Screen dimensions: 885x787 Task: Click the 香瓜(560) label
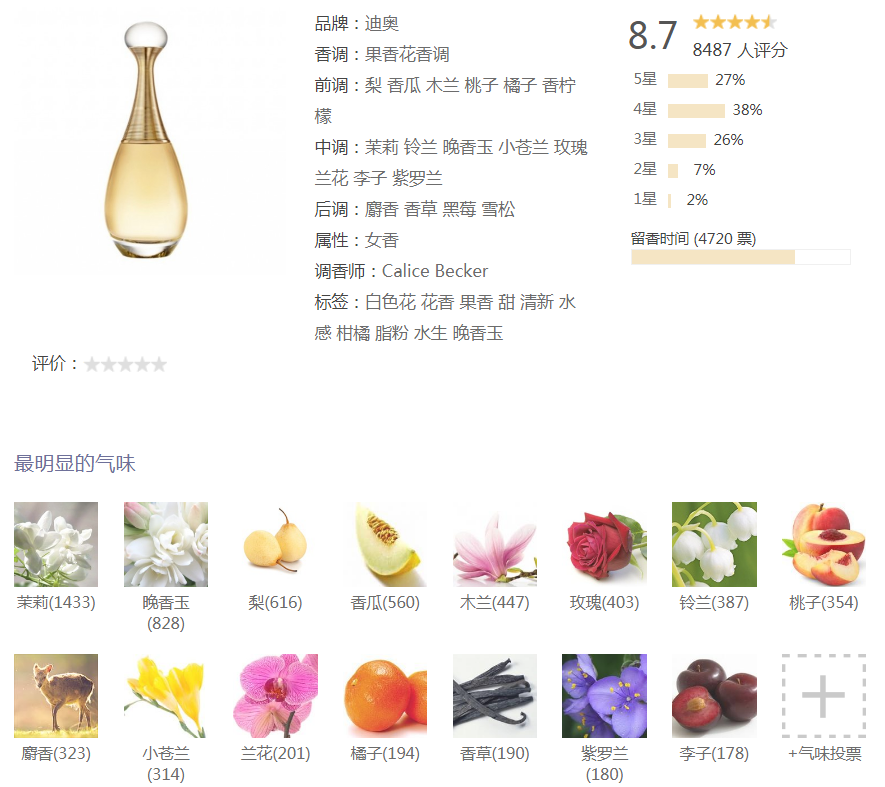(x=385, y=602)
